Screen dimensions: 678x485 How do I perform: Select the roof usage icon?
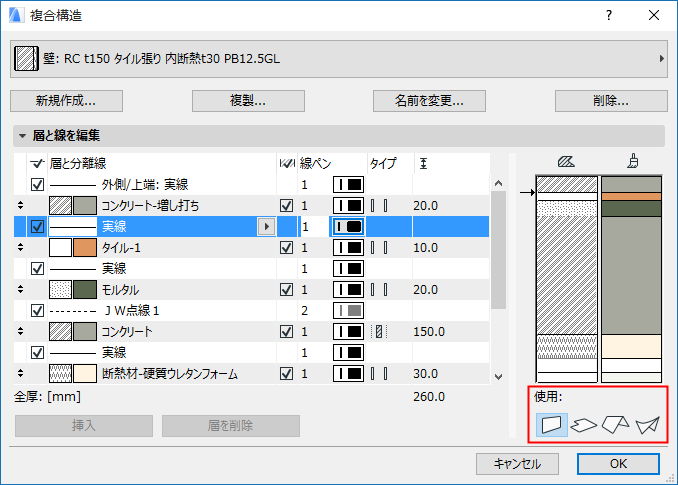(x=615, y=424)
